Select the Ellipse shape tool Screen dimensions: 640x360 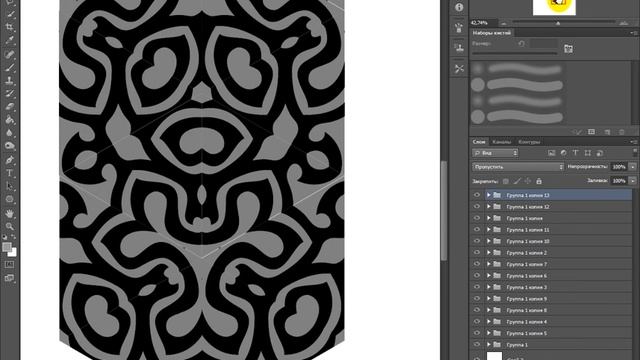tap(10, 199)
